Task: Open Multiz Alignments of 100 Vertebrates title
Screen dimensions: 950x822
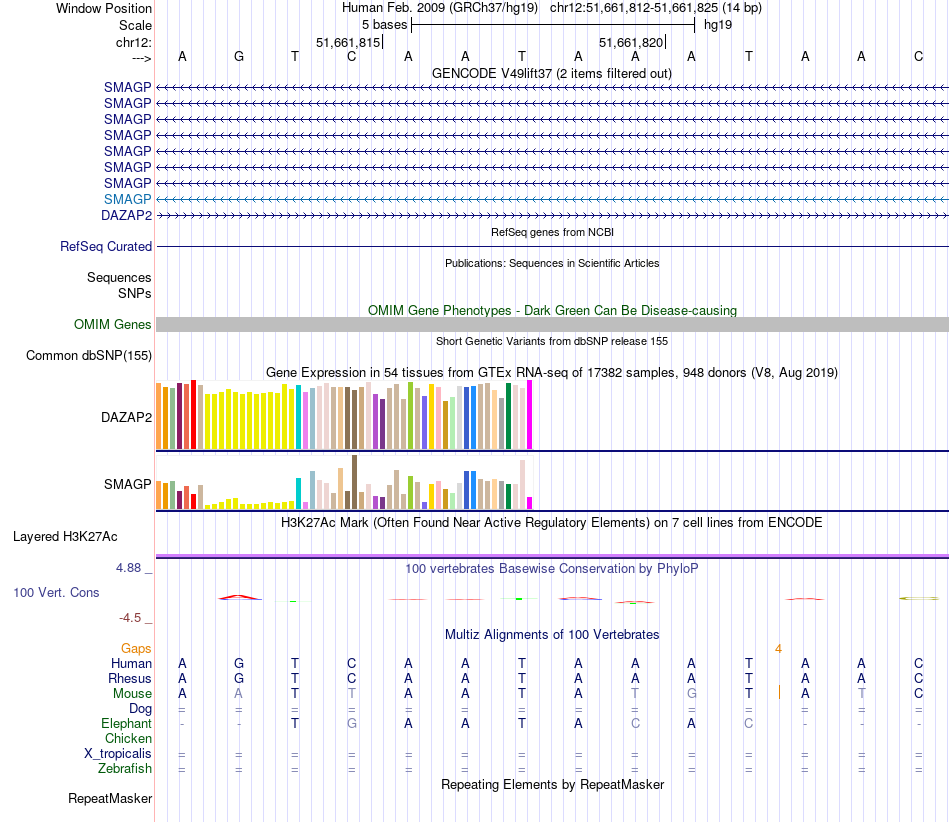Action: coord(552,634)
